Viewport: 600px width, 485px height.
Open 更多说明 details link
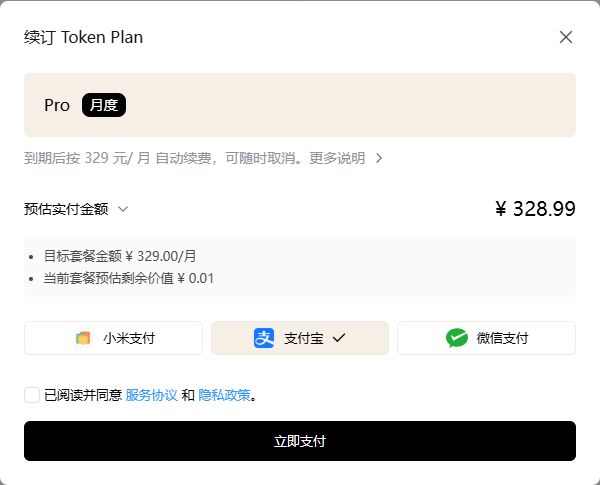337,158
